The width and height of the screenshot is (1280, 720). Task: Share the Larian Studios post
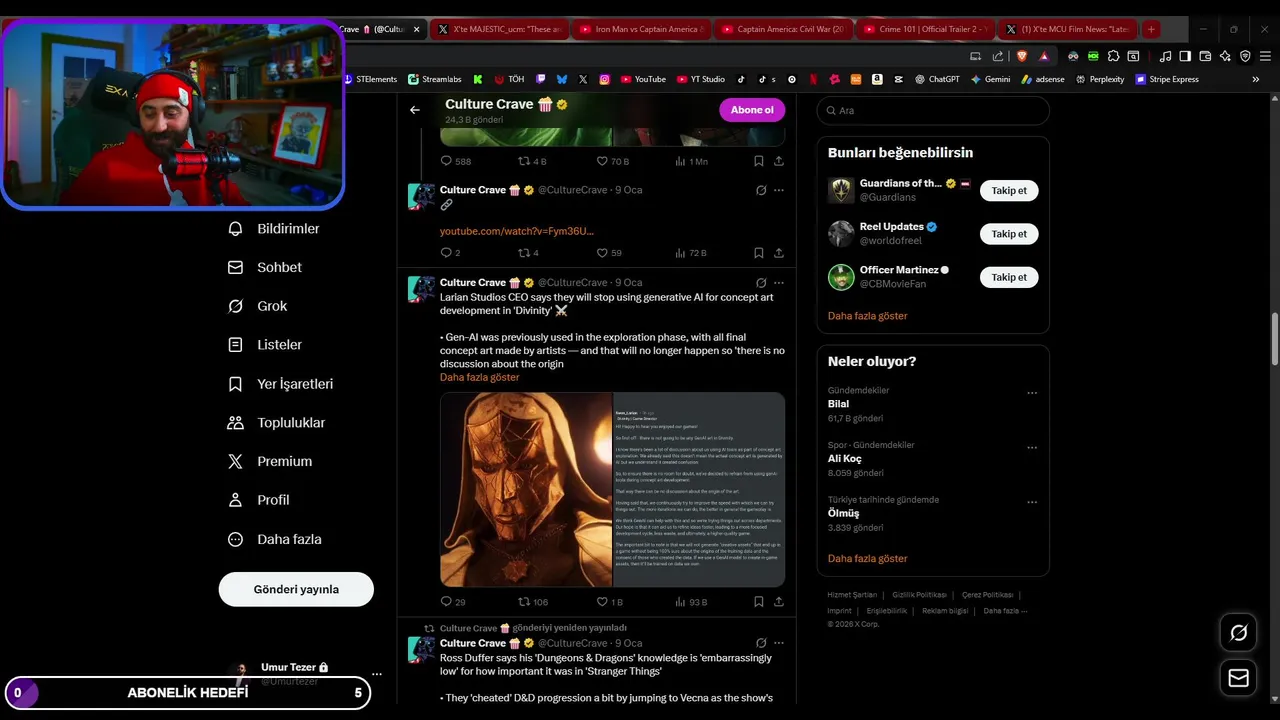coord(779,602)
